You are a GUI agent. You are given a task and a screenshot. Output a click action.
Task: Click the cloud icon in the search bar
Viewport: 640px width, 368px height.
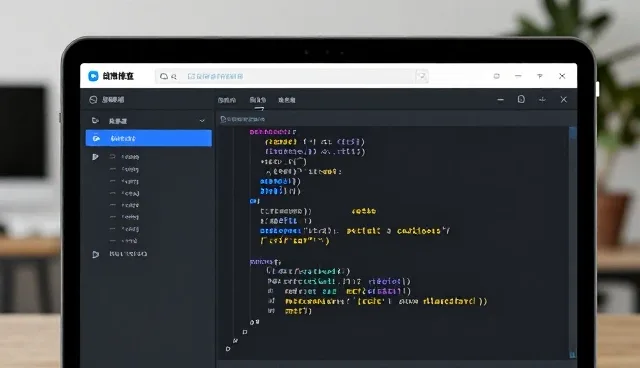tap(164, 76)
